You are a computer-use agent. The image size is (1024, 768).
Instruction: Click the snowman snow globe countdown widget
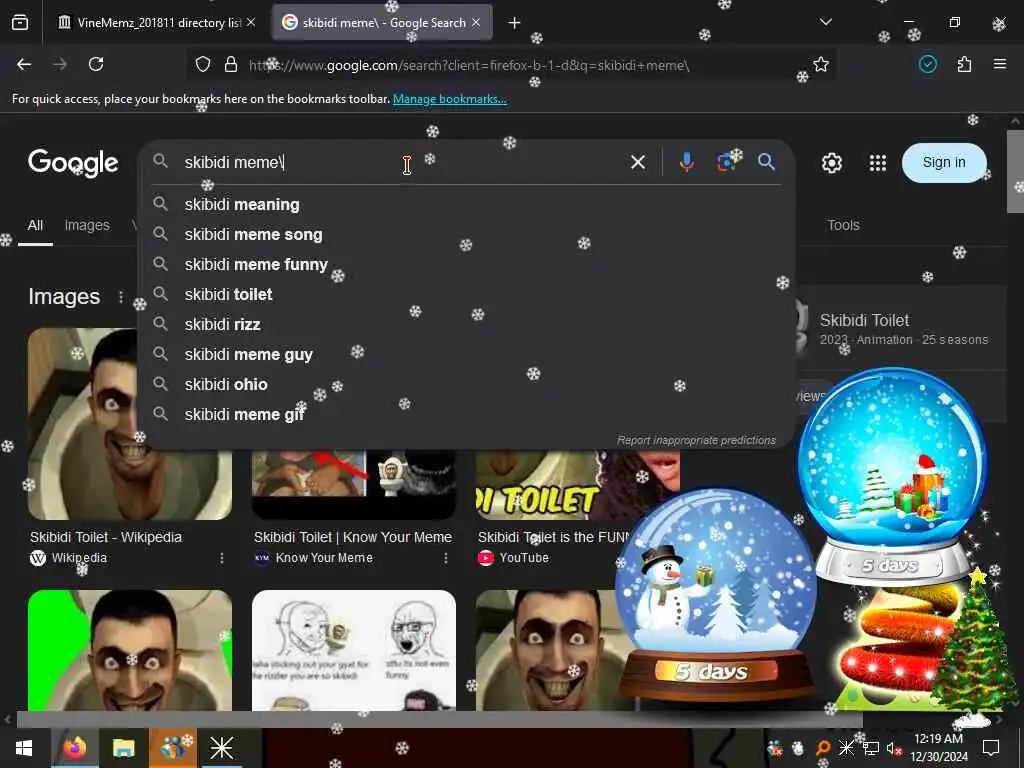[715, 594]
